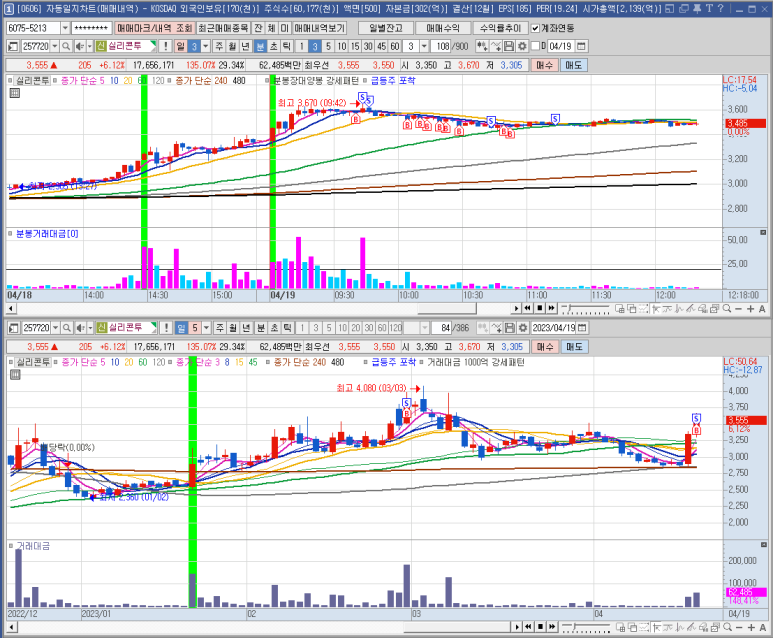Select the 10-minute interval button in upper toolbar
Image resolution: width=773 pixels, height=638 pixels.
342,46
